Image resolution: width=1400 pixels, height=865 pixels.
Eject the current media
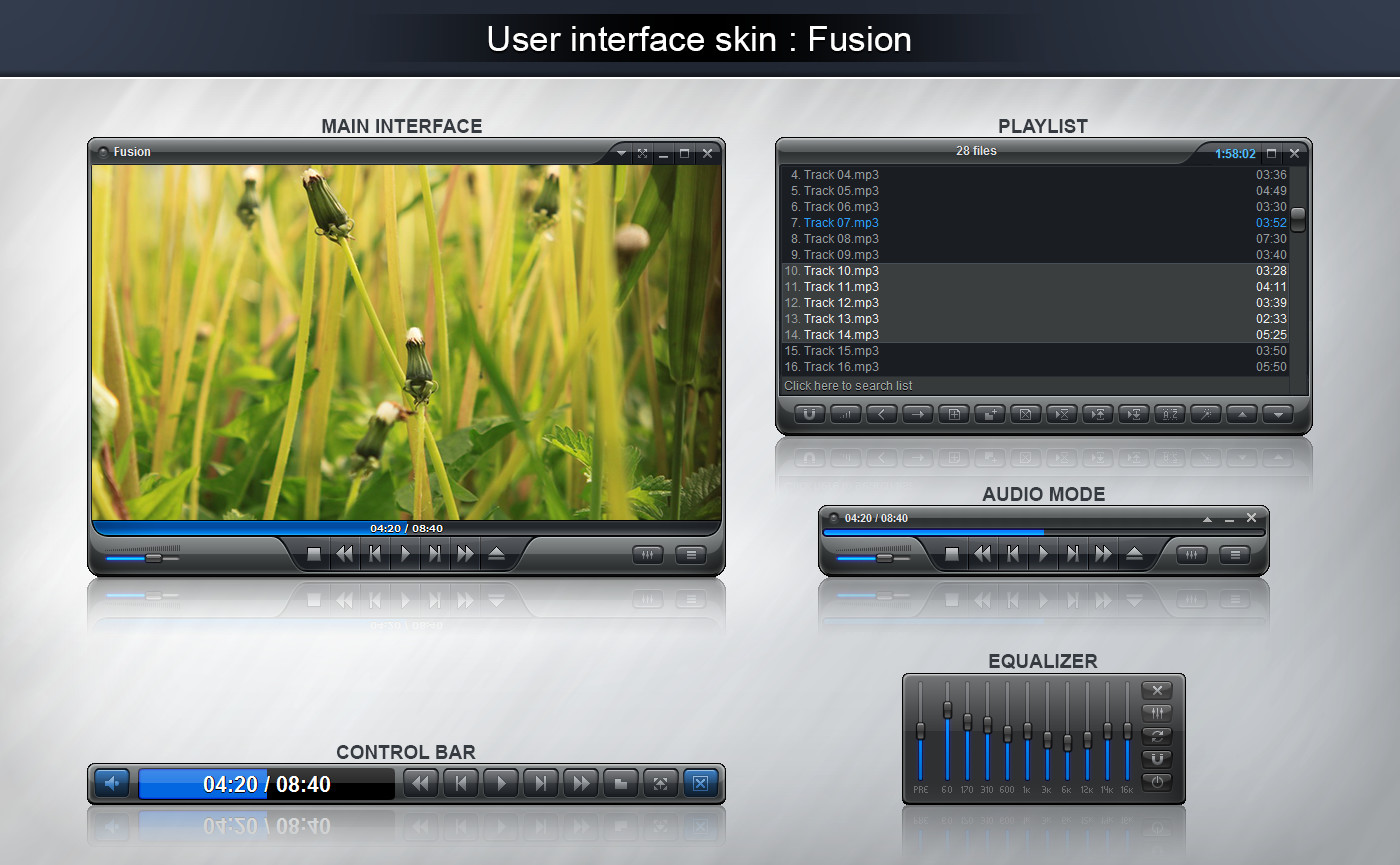(497, 554)
